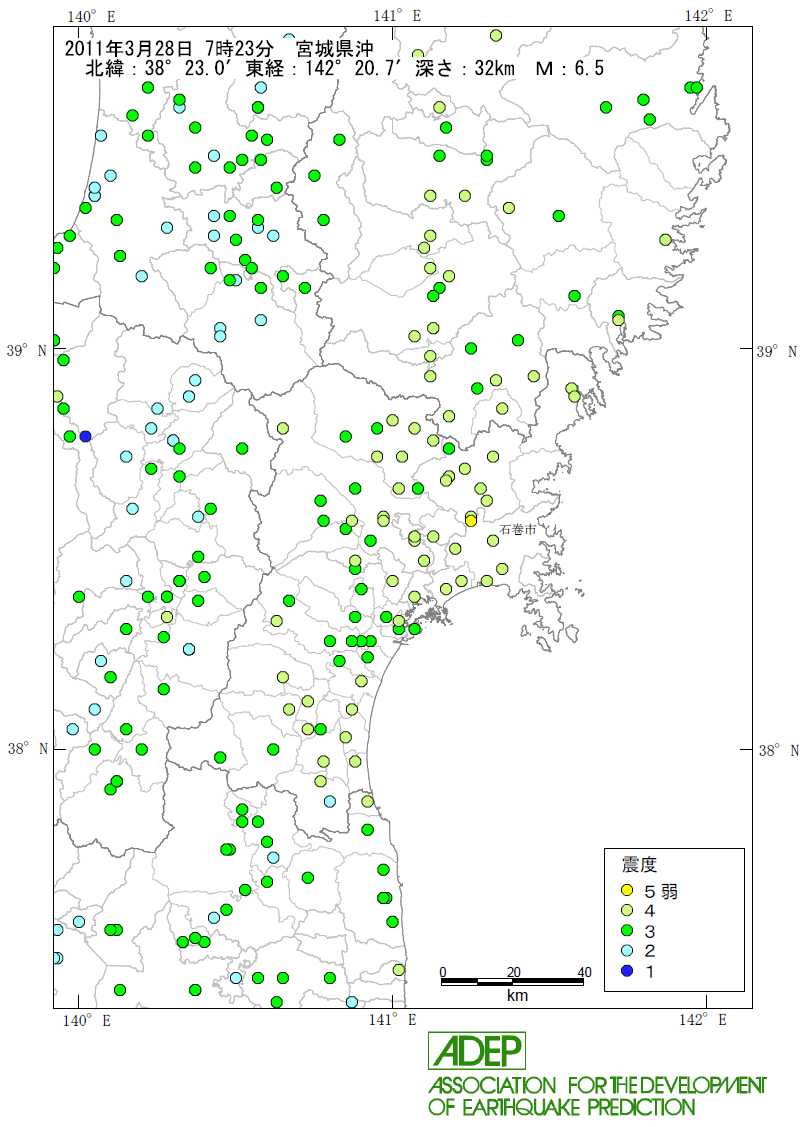Click the top 141° E longitude label
The image size is (805, 1127).
[397, 16]
